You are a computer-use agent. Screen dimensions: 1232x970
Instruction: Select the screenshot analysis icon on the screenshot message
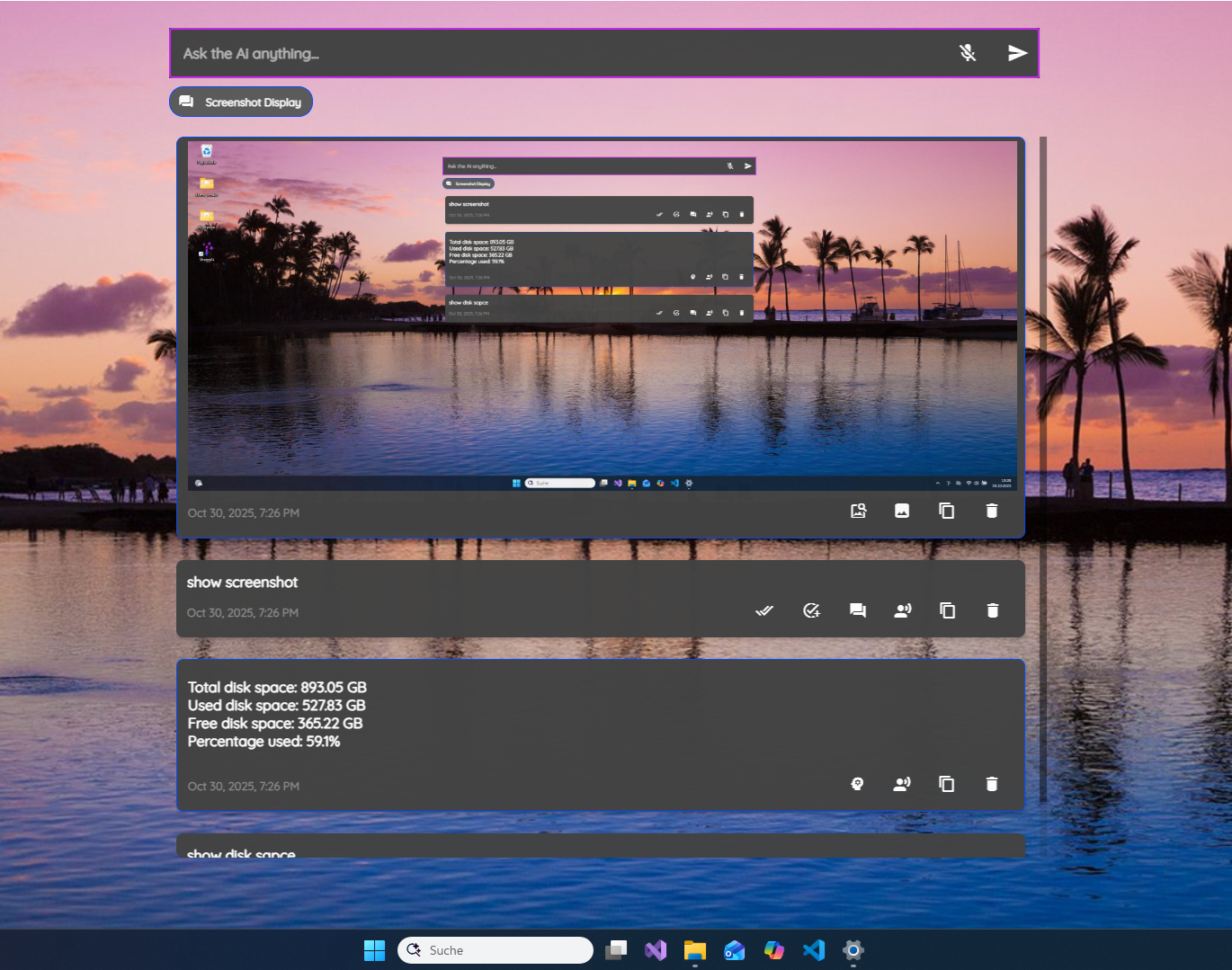pos(858,511)
